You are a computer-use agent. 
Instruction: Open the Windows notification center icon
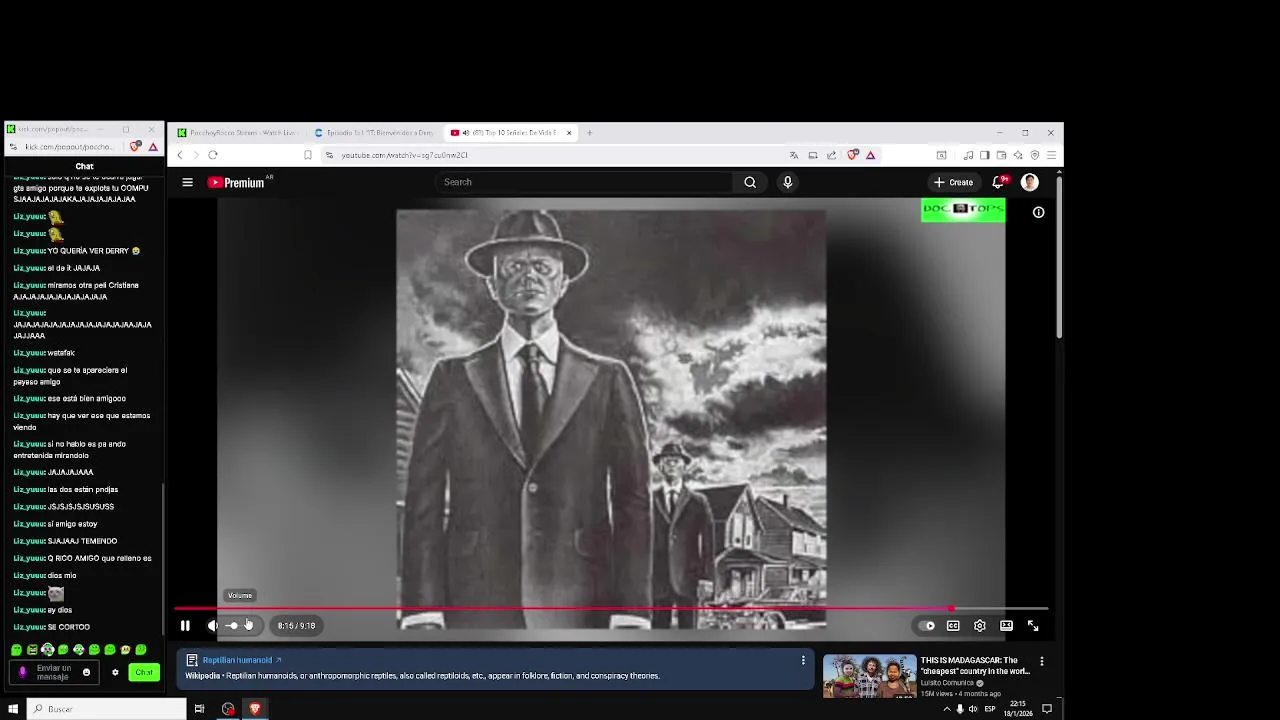1047,709
